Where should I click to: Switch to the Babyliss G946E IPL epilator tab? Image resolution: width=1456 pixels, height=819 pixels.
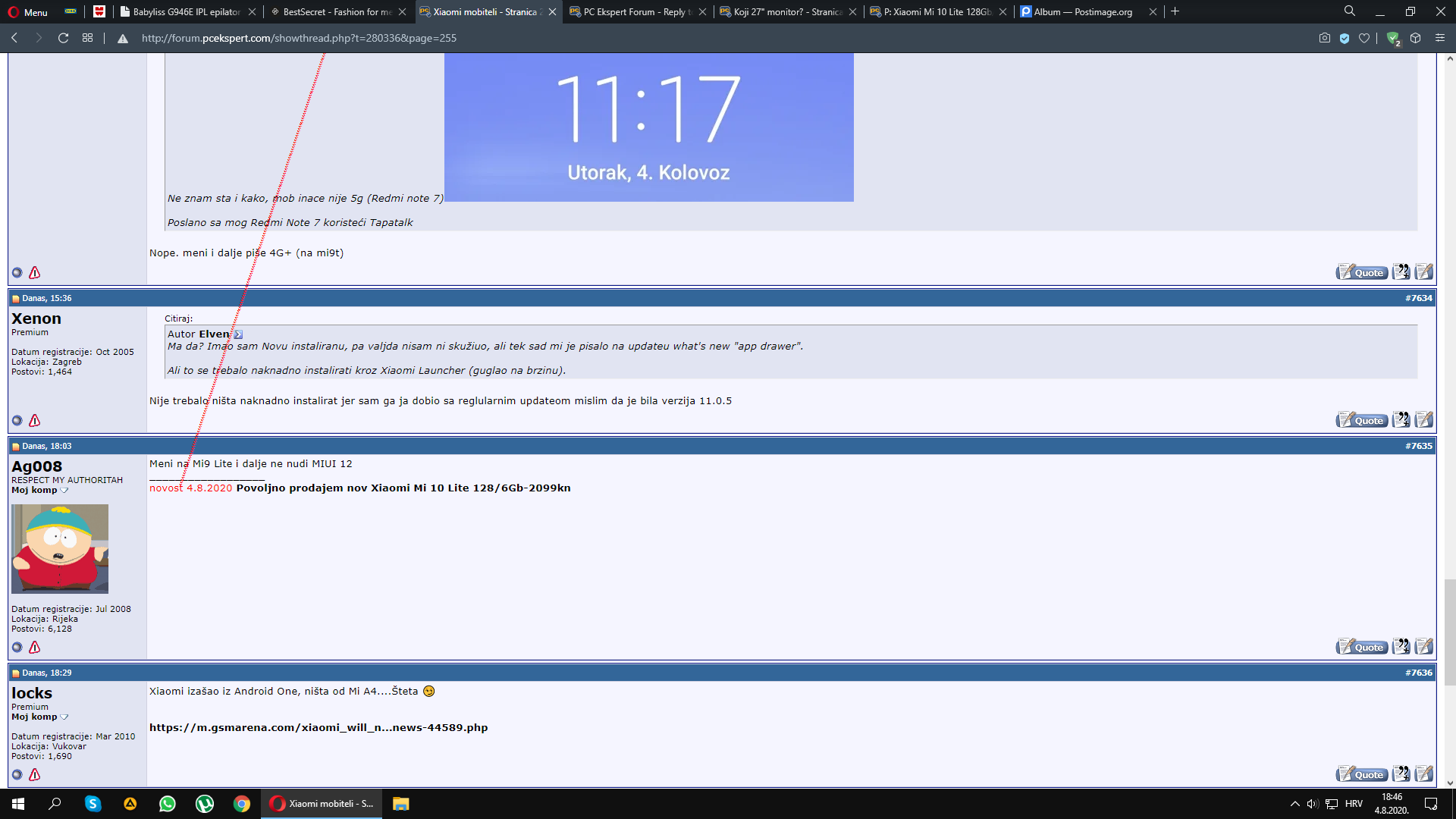click(x=186, y=12)
